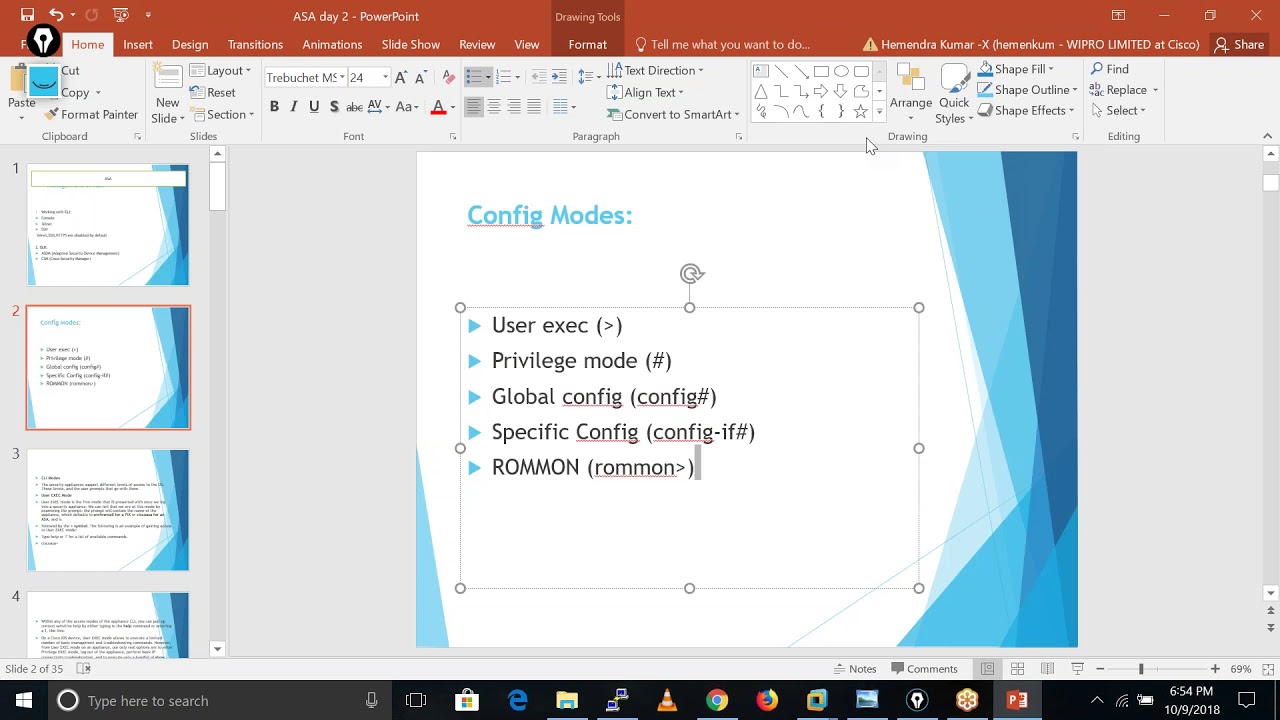Click the Tell me what you want field
This screenshot has height=720, width=1280.
(722, 44)
